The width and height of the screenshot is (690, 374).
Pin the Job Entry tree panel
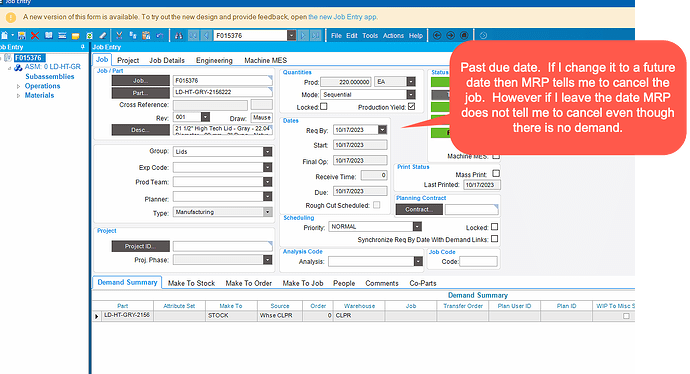(83, 47)
